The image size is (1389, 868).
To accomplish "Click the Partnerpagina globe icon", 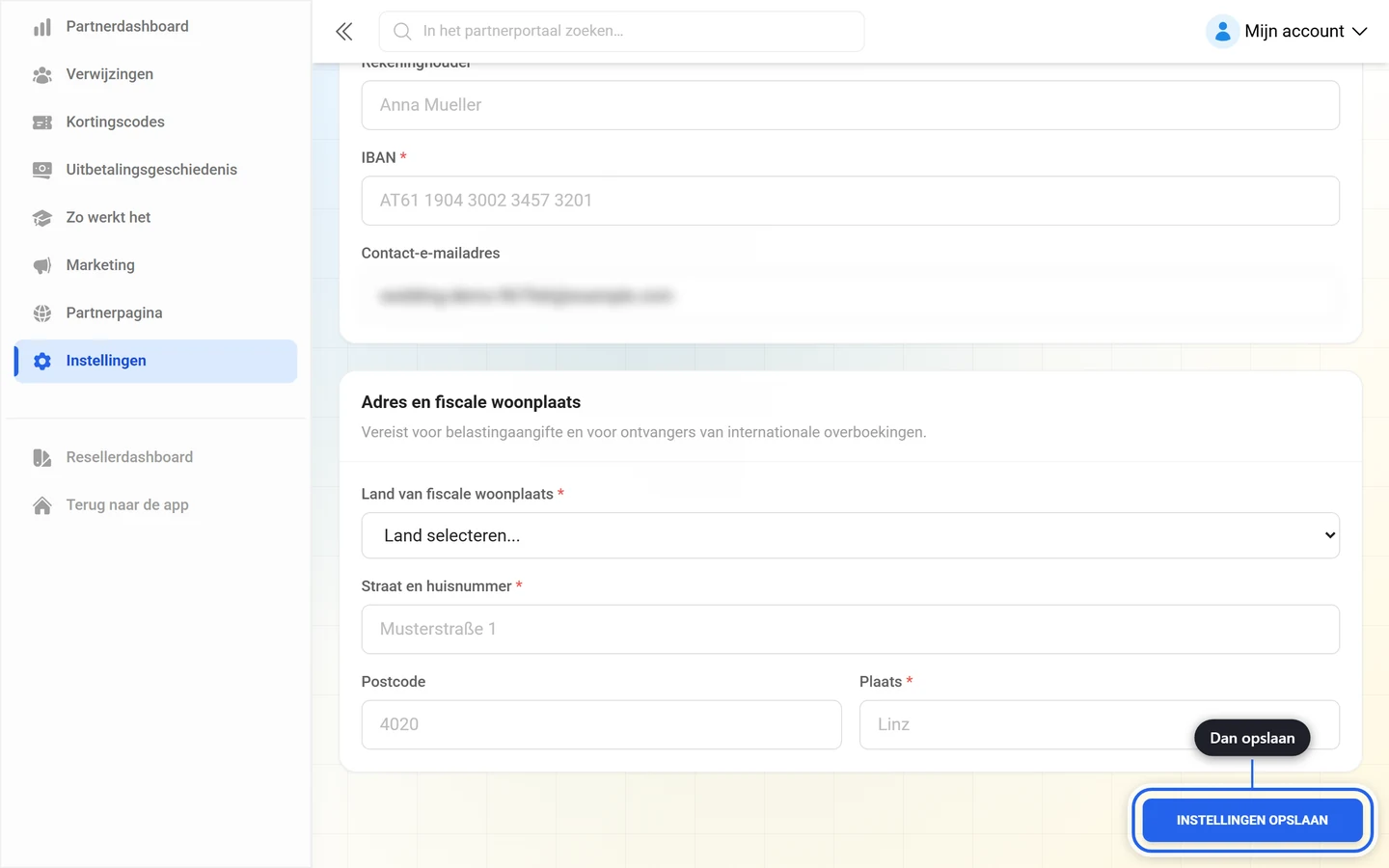I will click(x=42, y=313).
